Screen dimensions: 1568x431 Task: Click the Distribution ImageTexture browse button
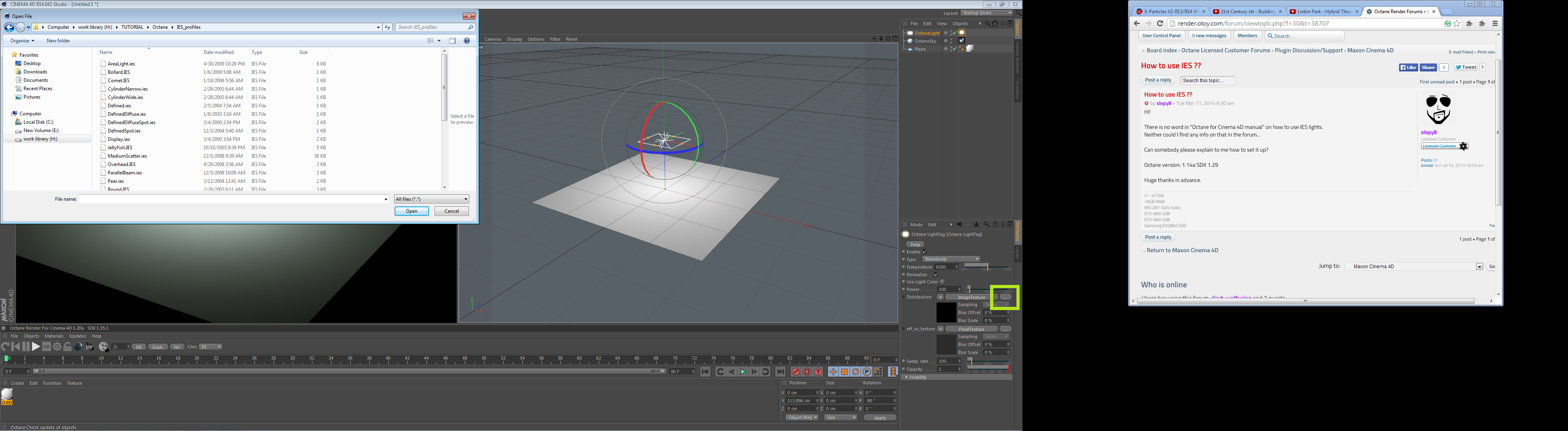[1006, 297]
